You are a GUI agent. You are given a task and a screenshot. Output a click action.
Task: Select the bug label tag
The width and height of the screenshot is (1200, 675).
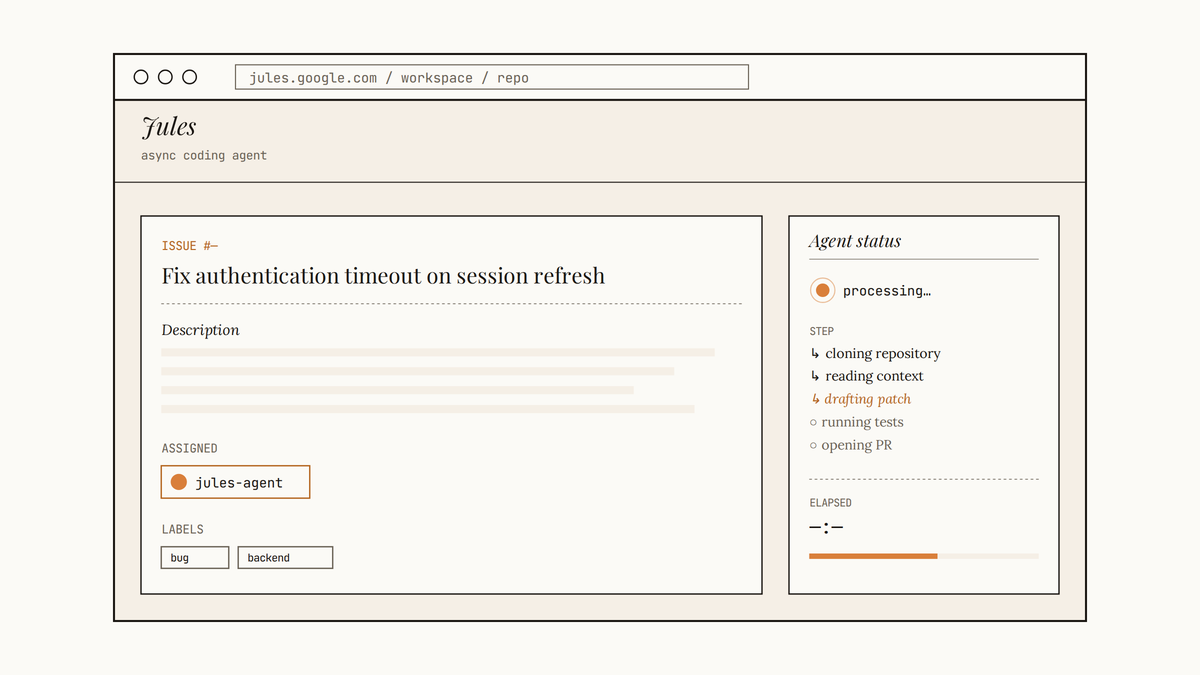point(195,557)
